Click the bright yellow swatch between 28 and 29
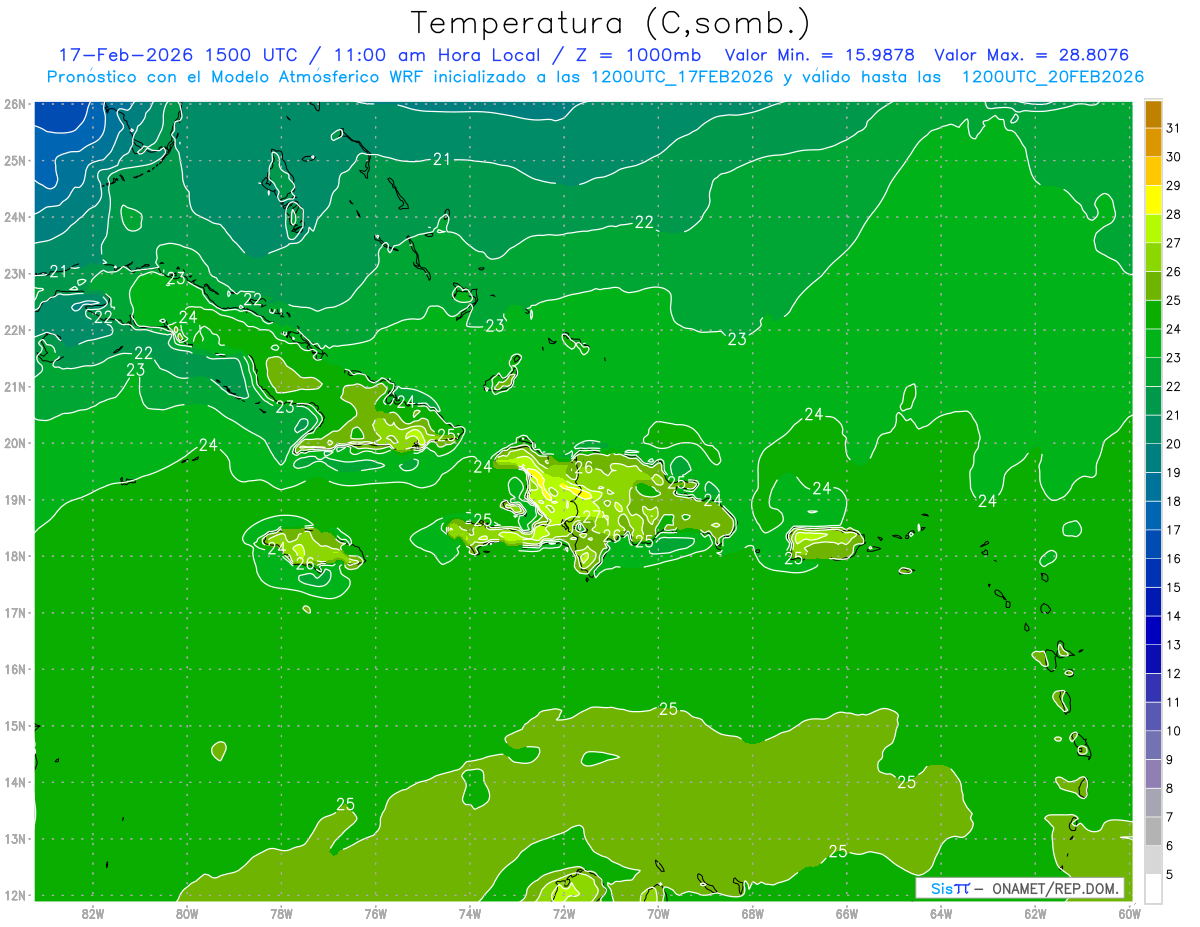 click(1153, 200)
